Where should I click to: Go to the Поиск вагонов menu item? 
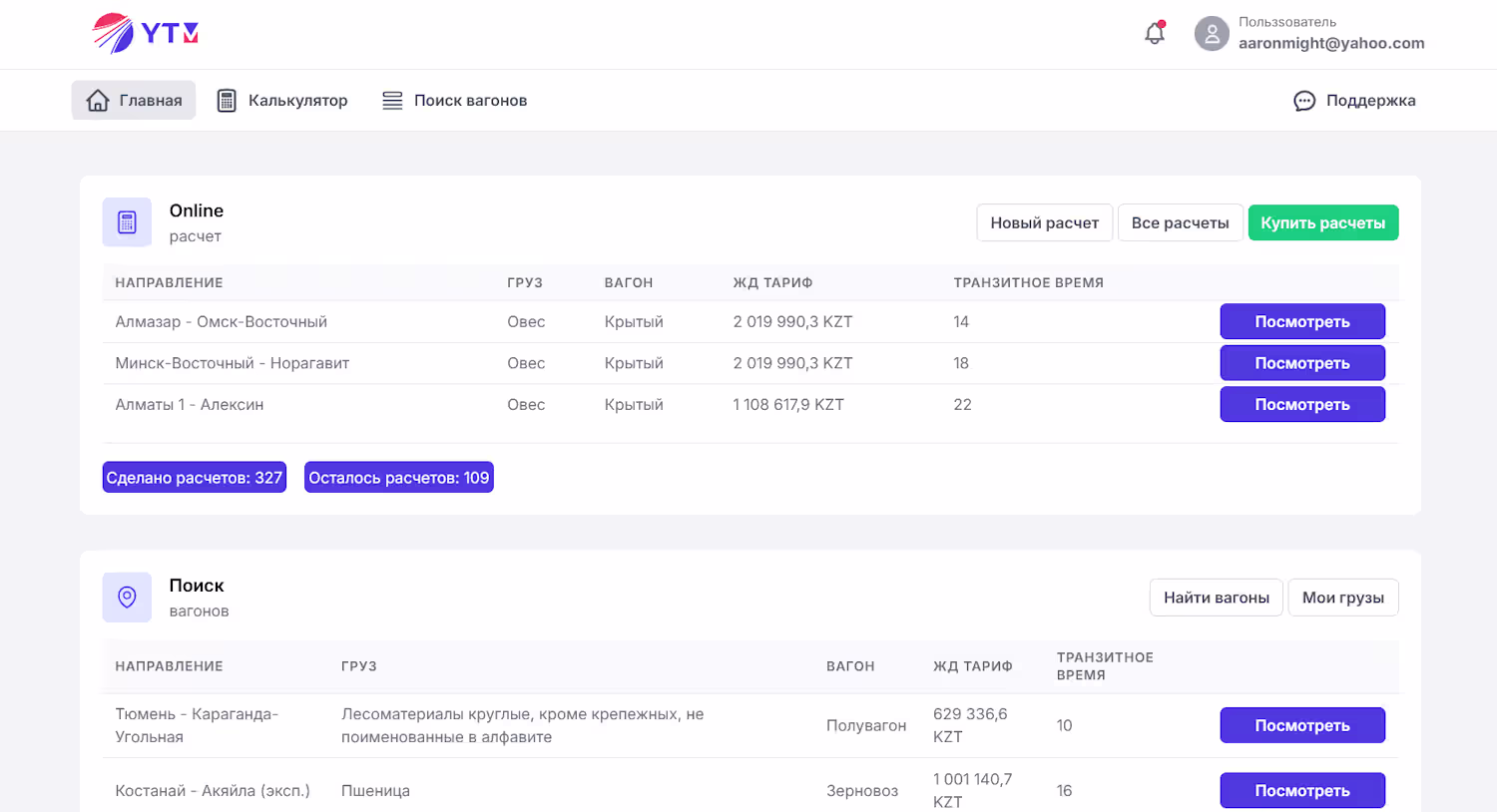coord(470,101)
